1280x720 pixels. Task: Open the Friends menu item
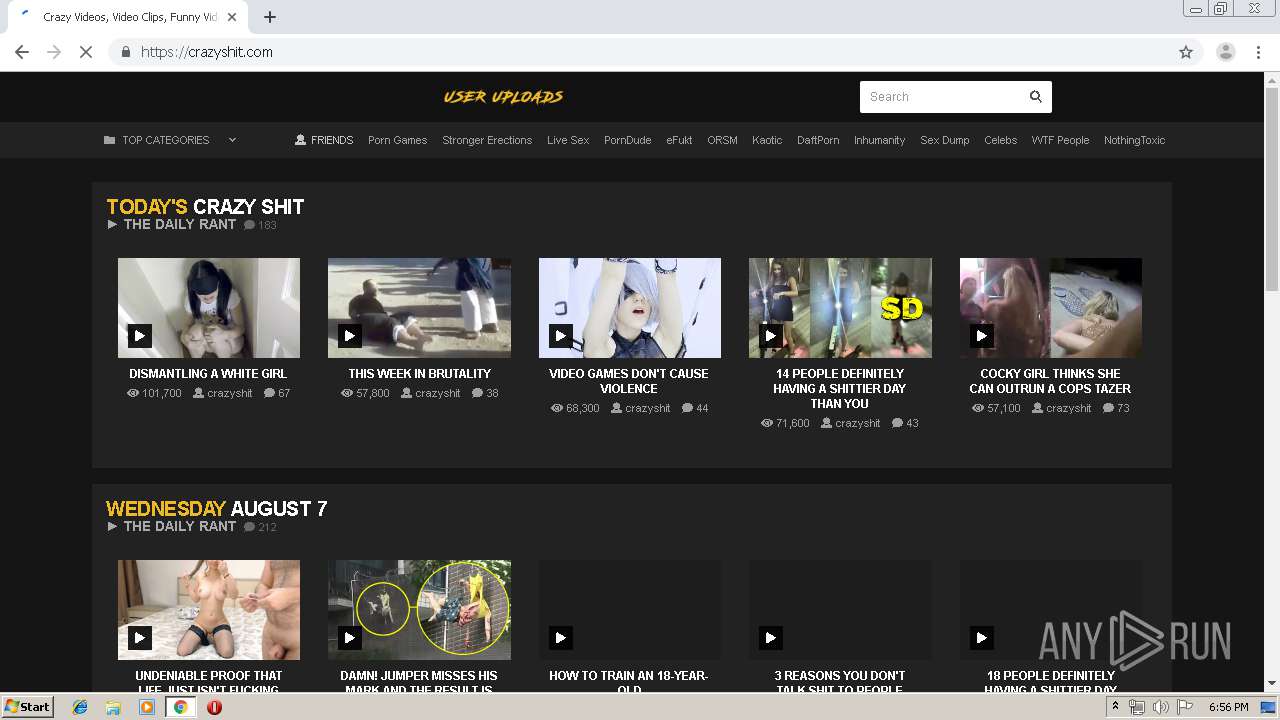pos(324,140)
